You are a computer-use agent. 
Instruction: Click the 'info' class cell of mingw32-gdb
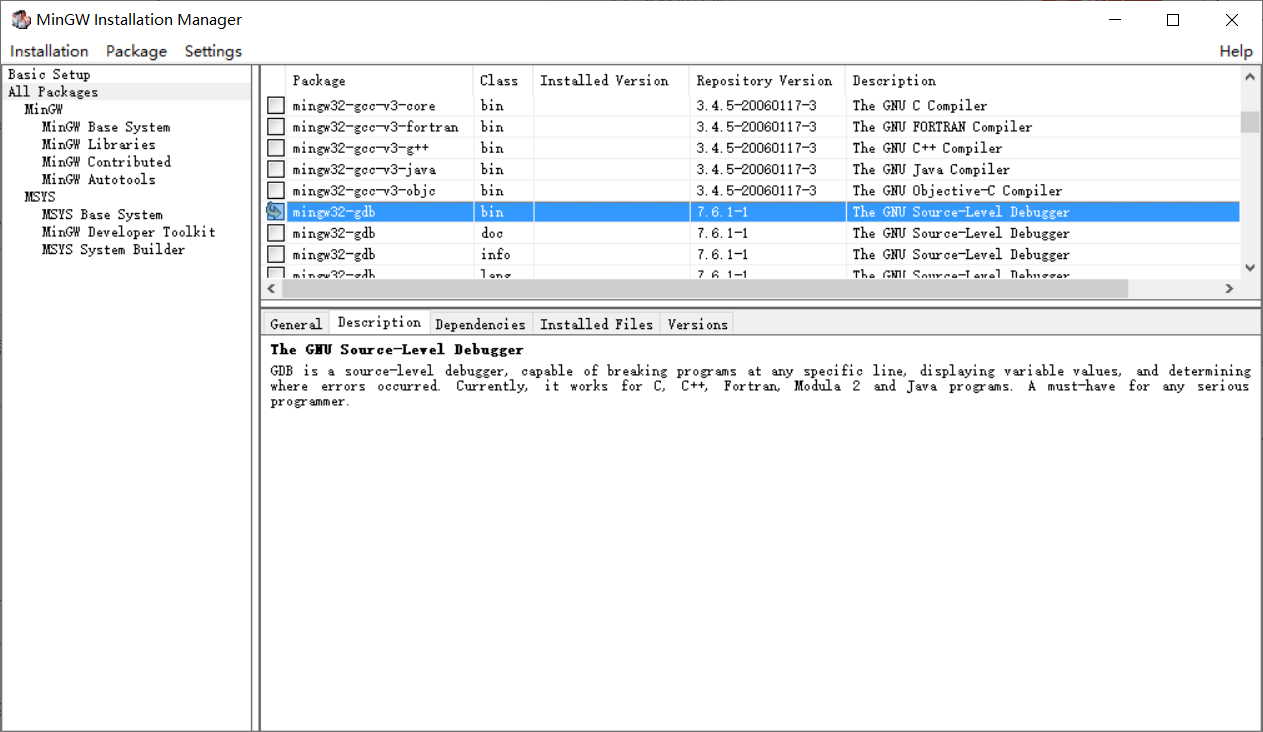click(x=495, y=255)
